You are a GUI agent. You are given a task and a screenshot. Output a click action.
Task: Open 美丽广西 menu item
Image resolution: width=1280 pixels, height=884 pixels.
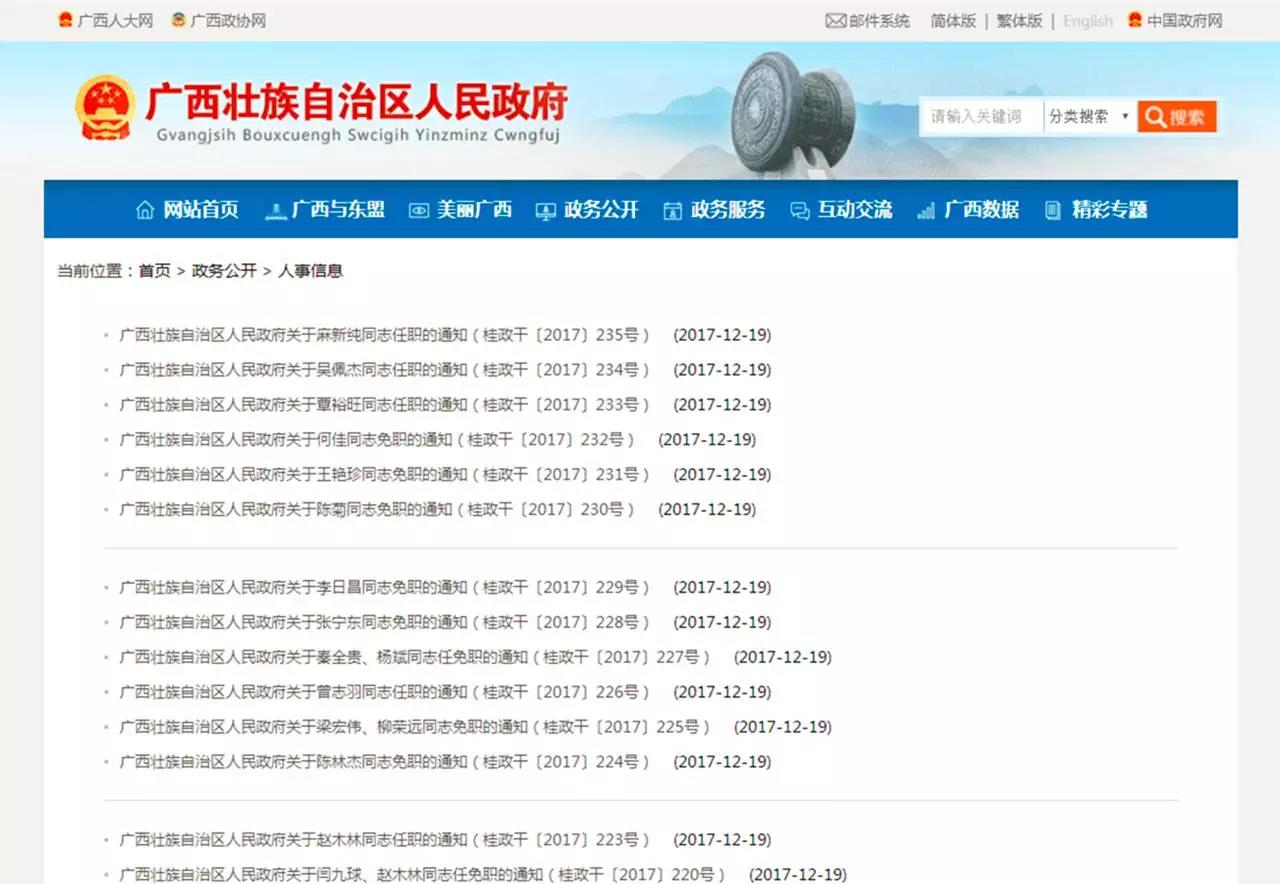pos(474,210)
